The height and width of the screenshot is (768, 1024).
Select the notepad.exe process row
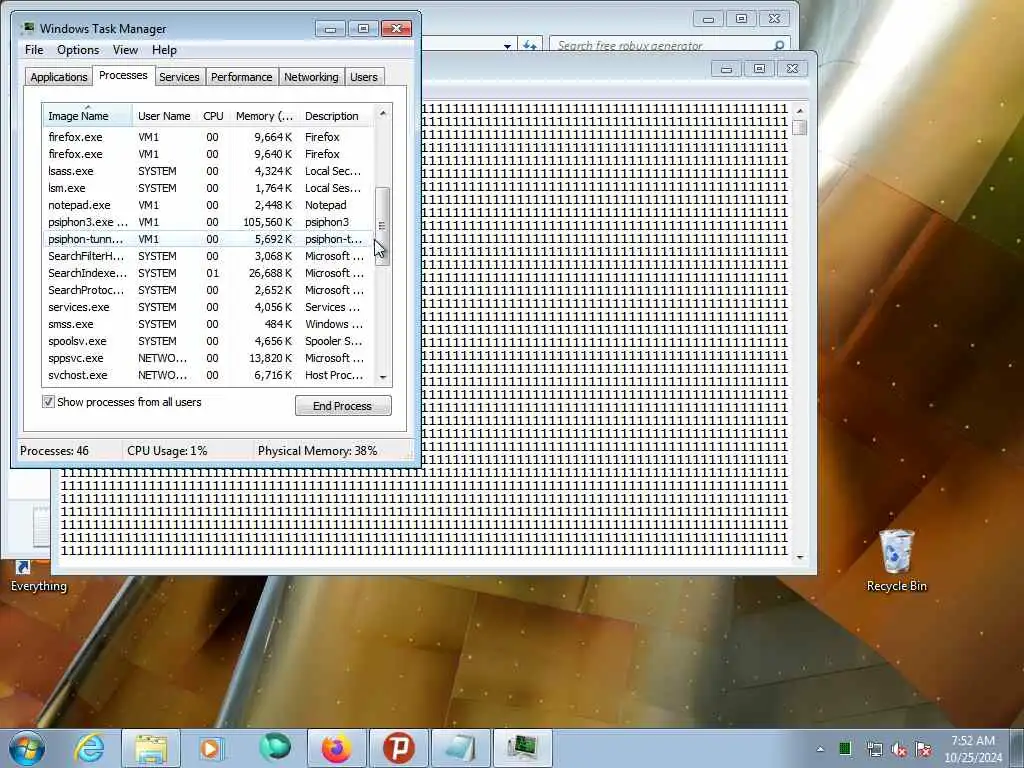coord(209,205)
